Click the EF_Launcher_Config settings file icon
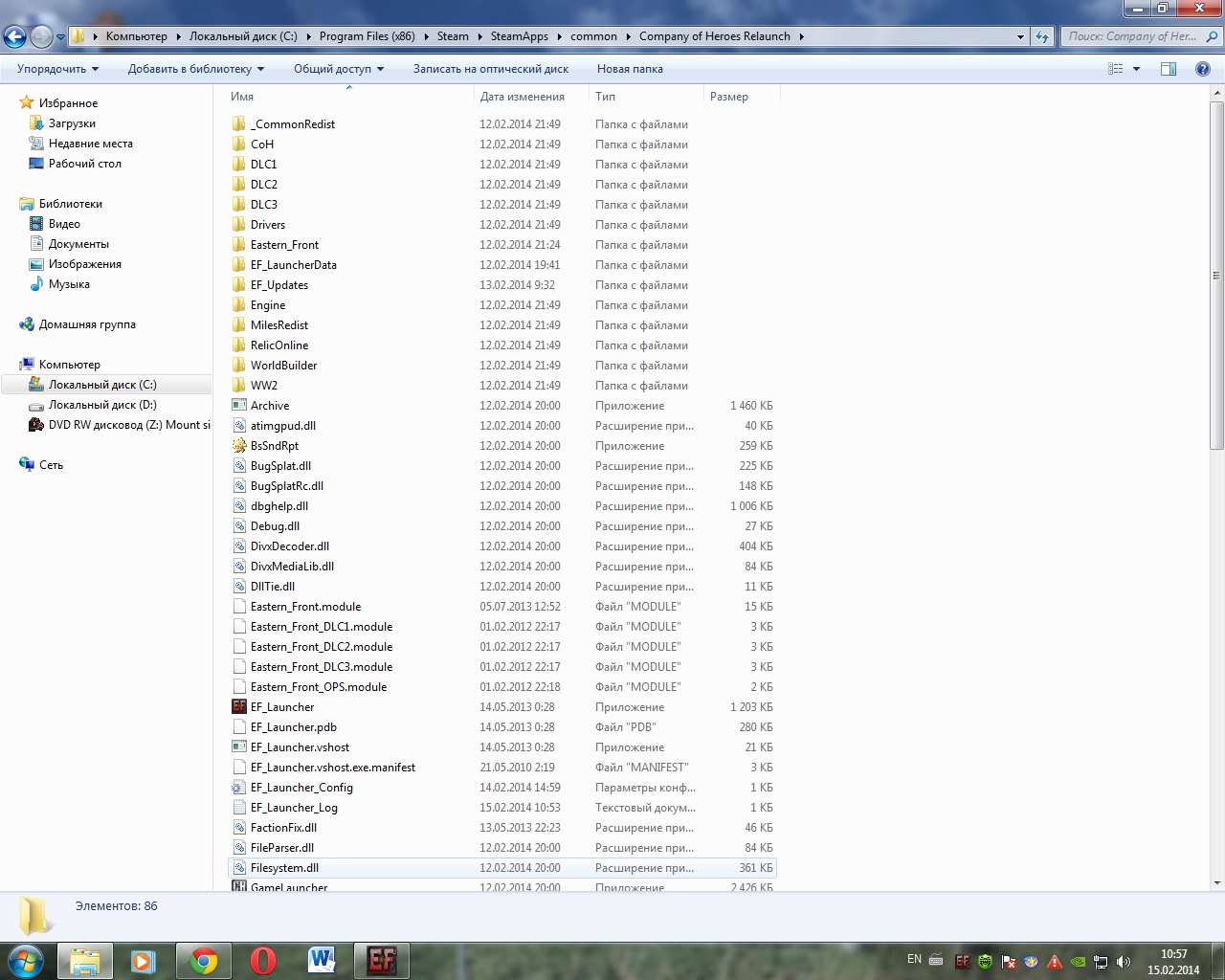This screenshot has width=1225, height=980. pos(239,788)
